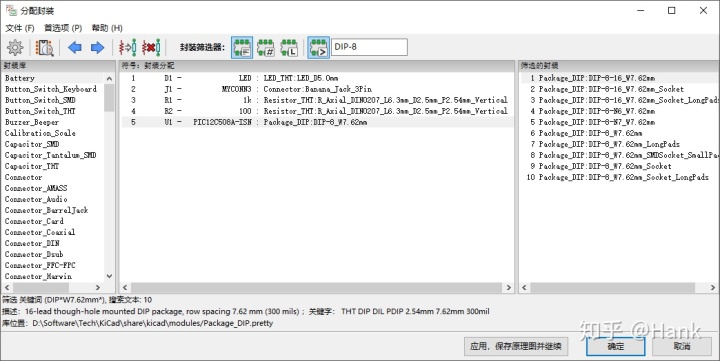Toggle filter by symbol footprint keywords
Screen dimensions: 720x361
(242, 47)
